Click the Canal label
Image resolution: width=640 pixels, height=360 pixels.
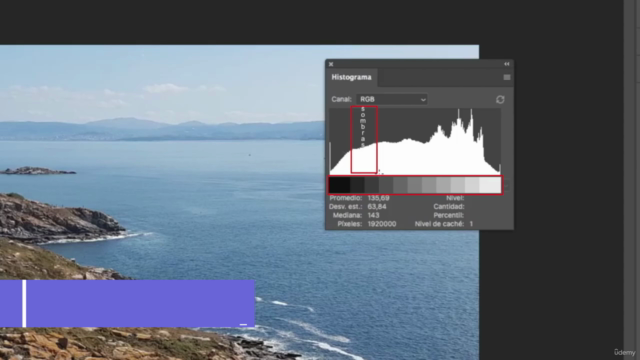tap(341, 99)
